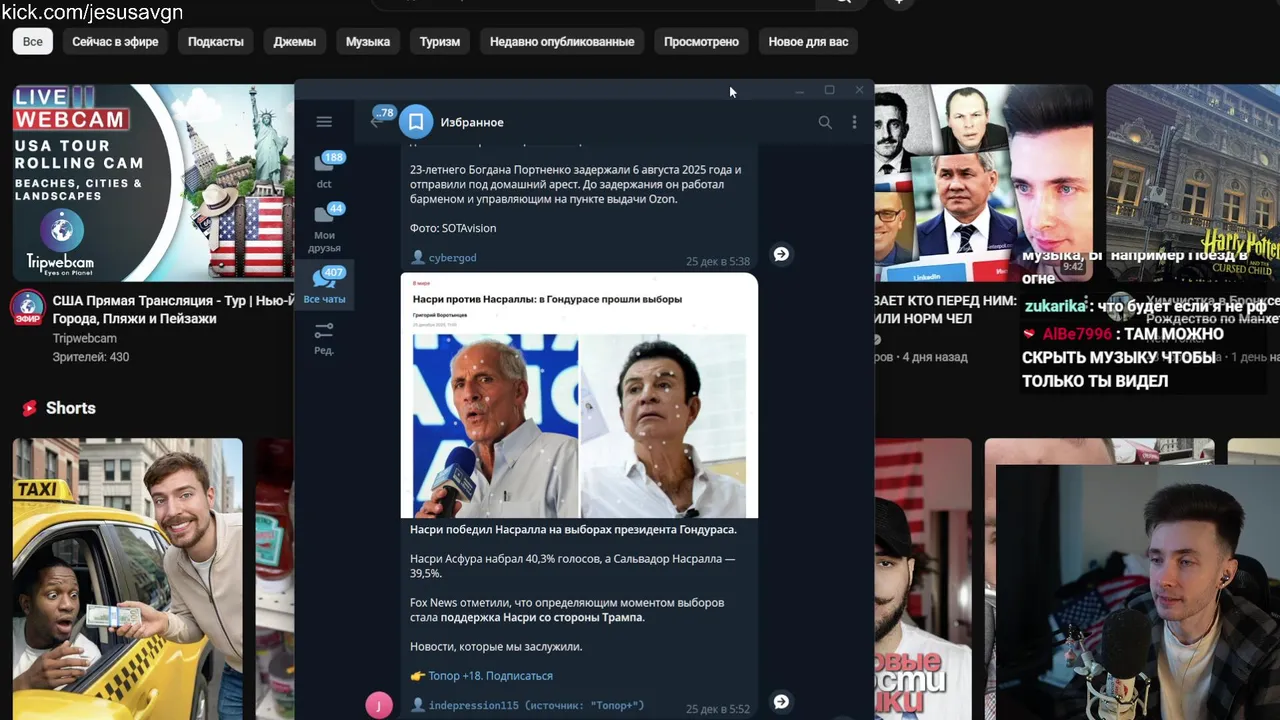Click the pink J sender avatar
The image size is (1280, 720).
click(x=379, y=705)
